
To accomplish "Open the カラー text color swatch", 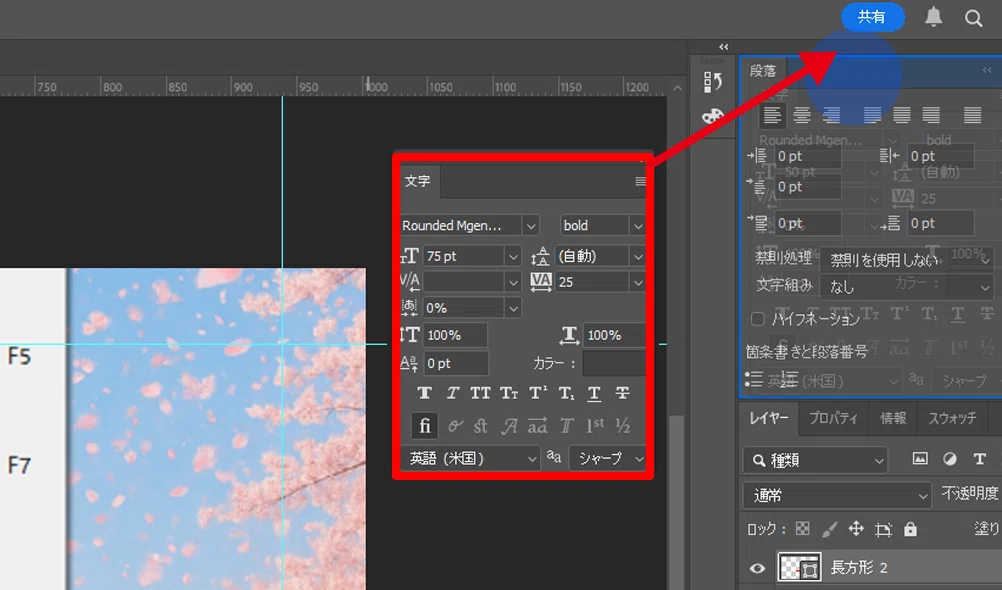I will [614, 363].
